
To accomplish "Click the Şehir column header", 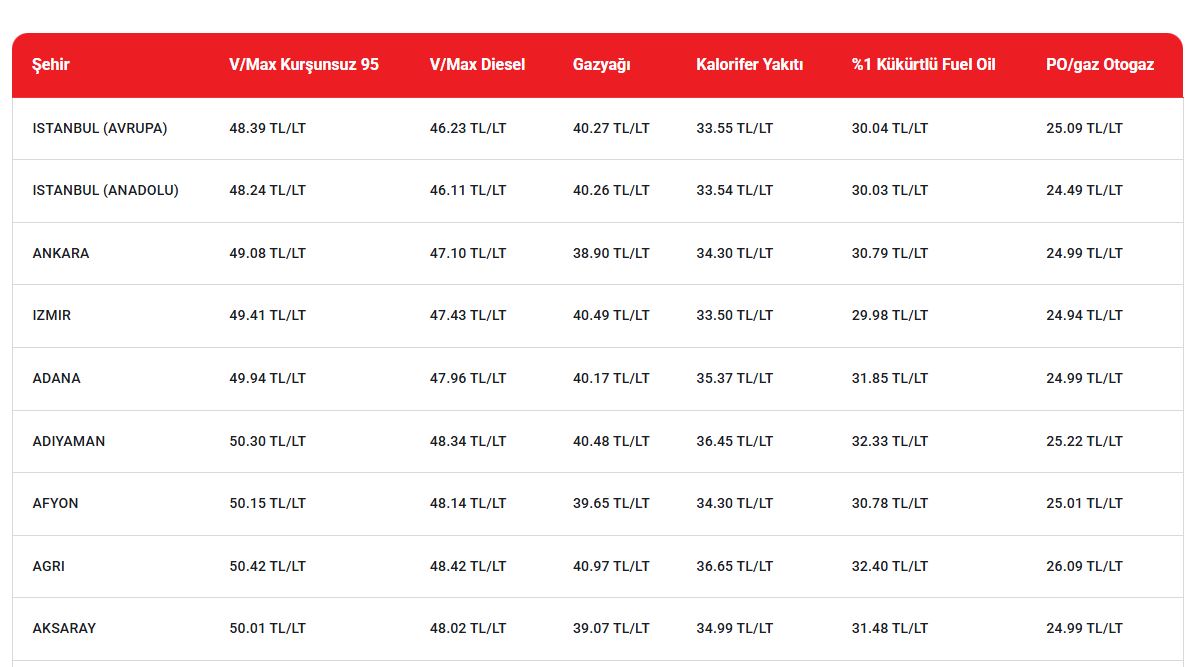I will click(51, 64).
